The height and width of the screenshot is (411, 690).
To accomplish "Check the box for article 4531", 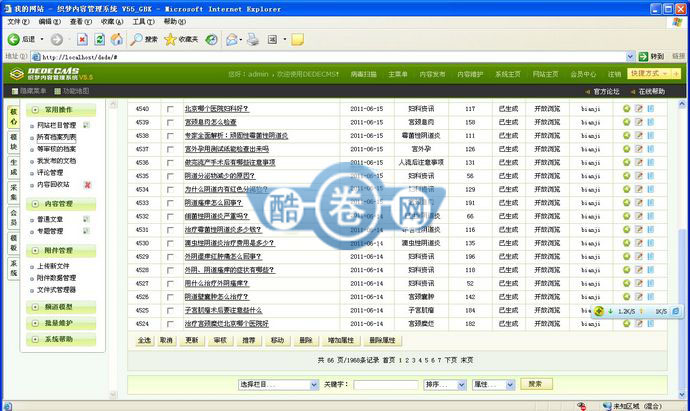I will [170, 230].
